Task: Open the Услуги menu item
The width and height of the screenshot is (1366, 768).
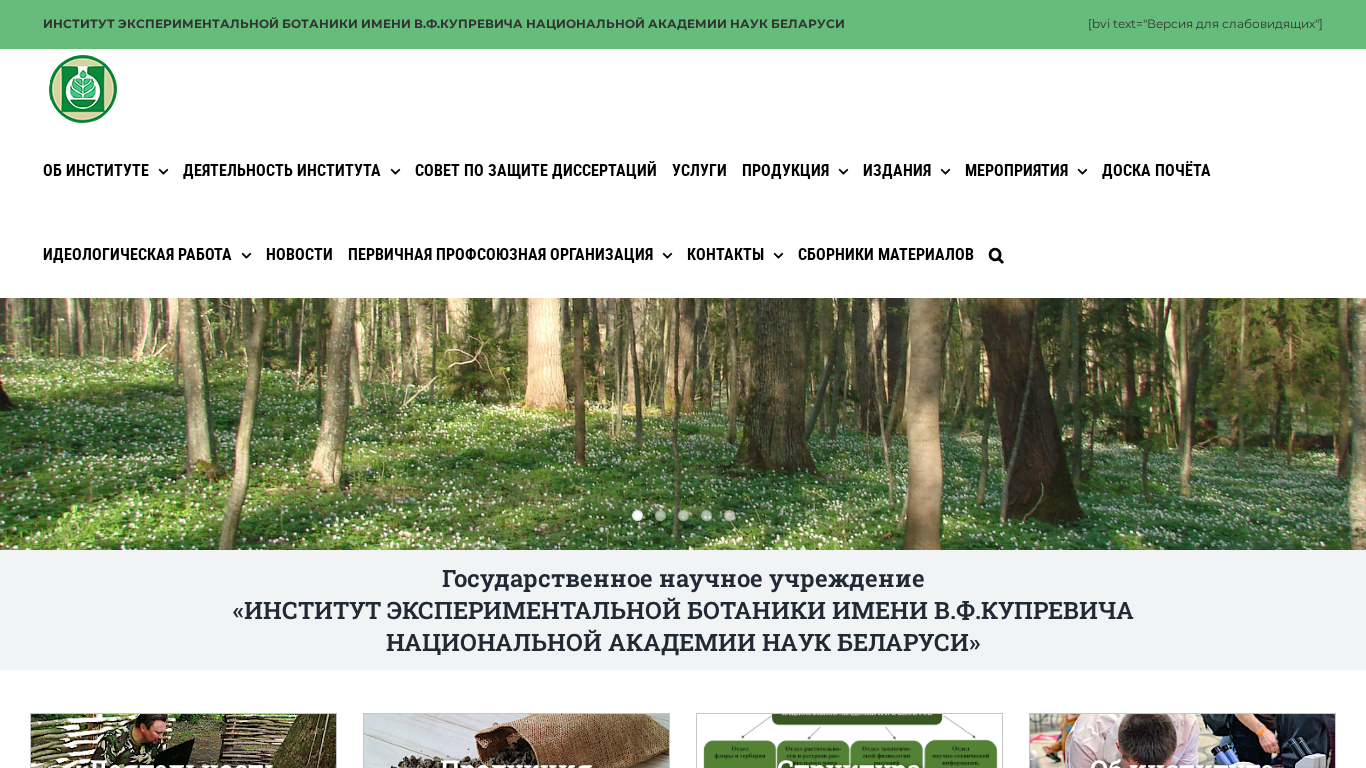Action: click(x=699, y=171)
